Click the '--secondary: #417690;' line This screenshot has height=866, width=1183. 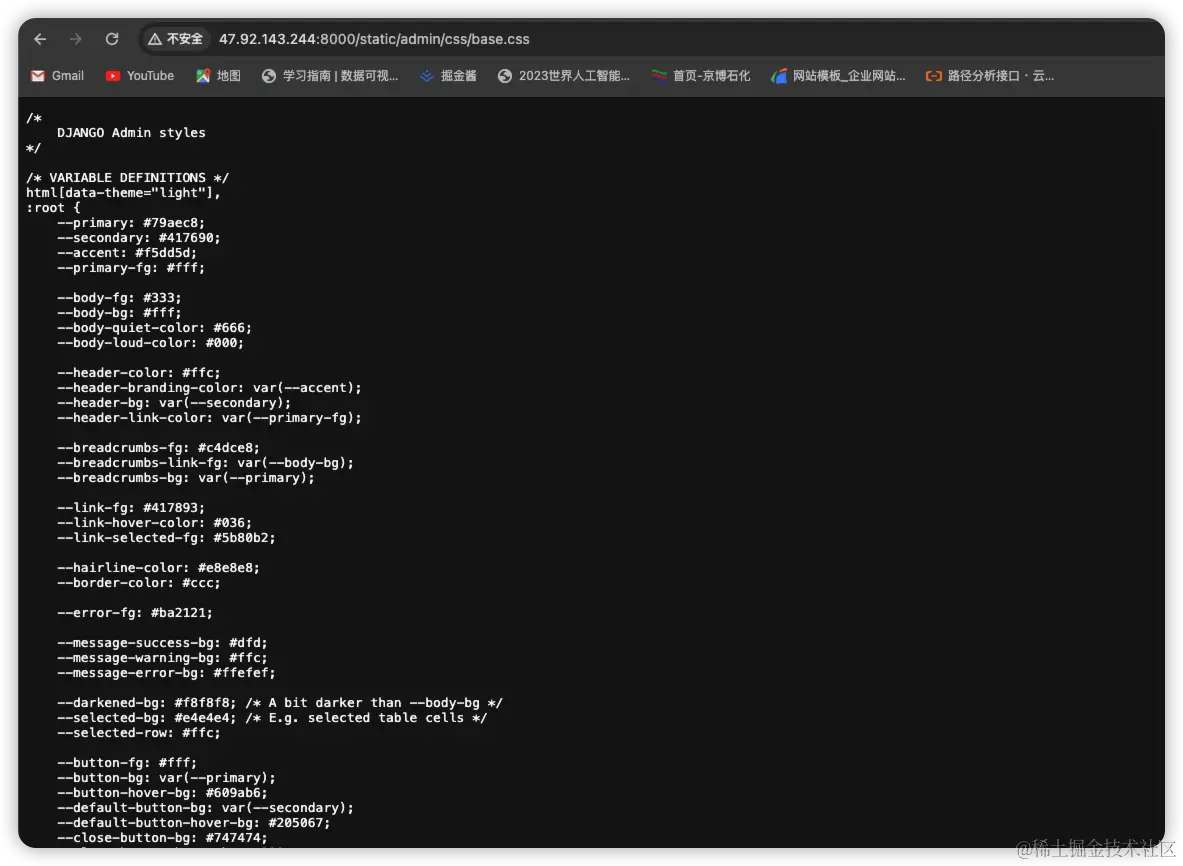(x=139, y=238)
